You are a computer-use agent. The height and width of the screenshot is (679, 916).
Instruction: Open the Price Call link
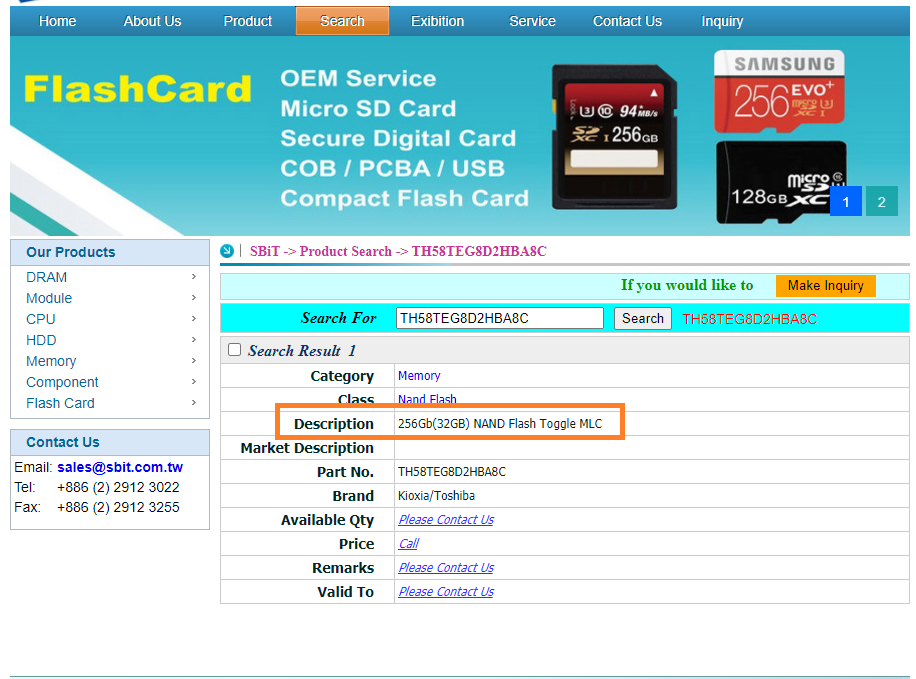coord(408,544)
